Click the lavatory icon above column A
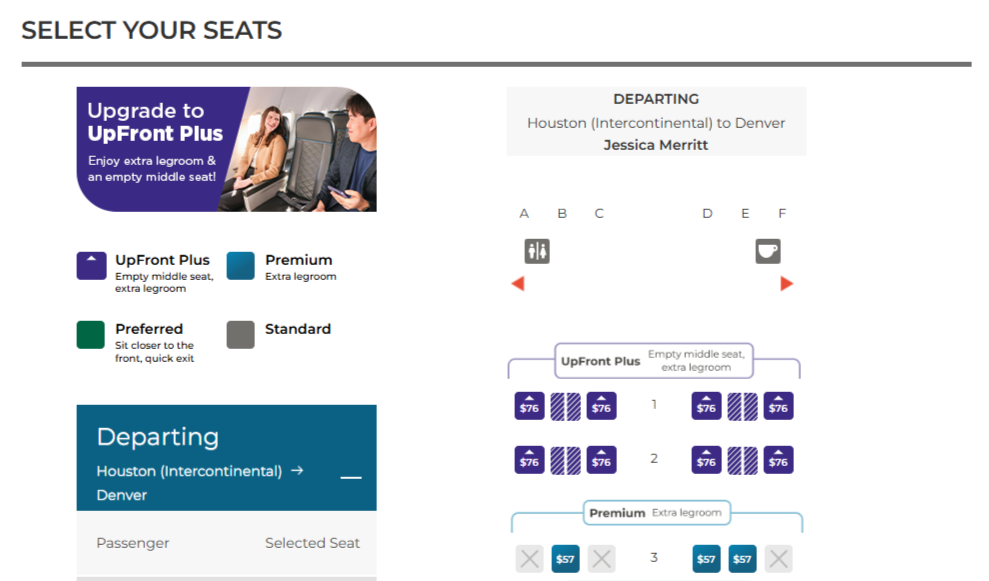Screen dimensions: 989x581 tap(537, 251)
